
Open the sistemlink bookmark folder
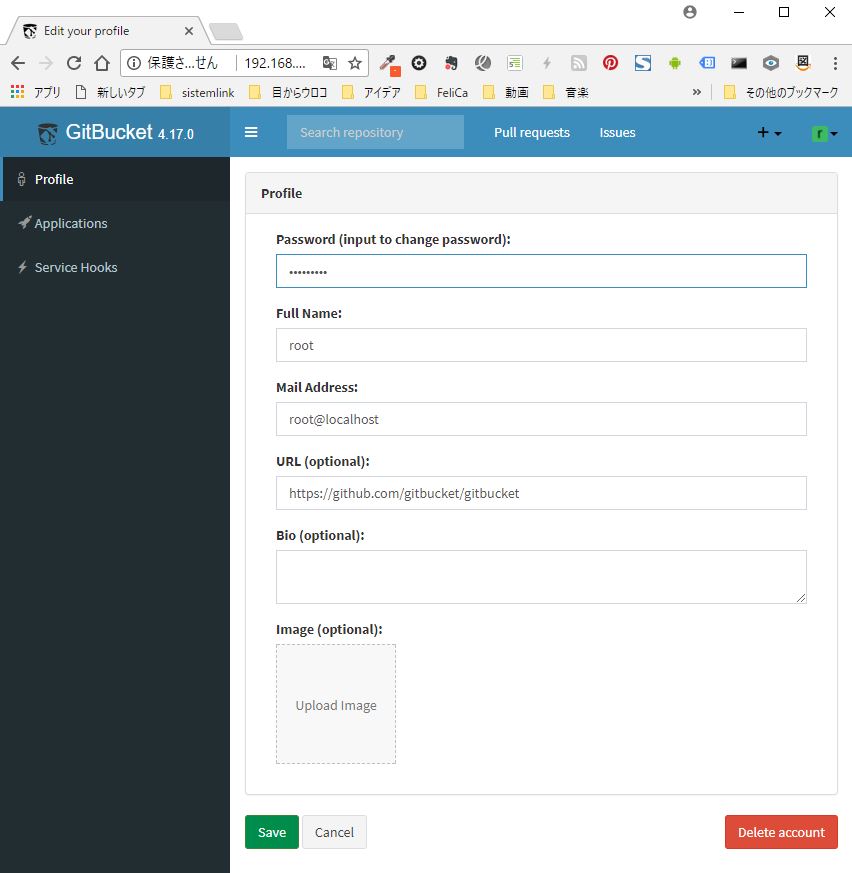pos(197,92)
